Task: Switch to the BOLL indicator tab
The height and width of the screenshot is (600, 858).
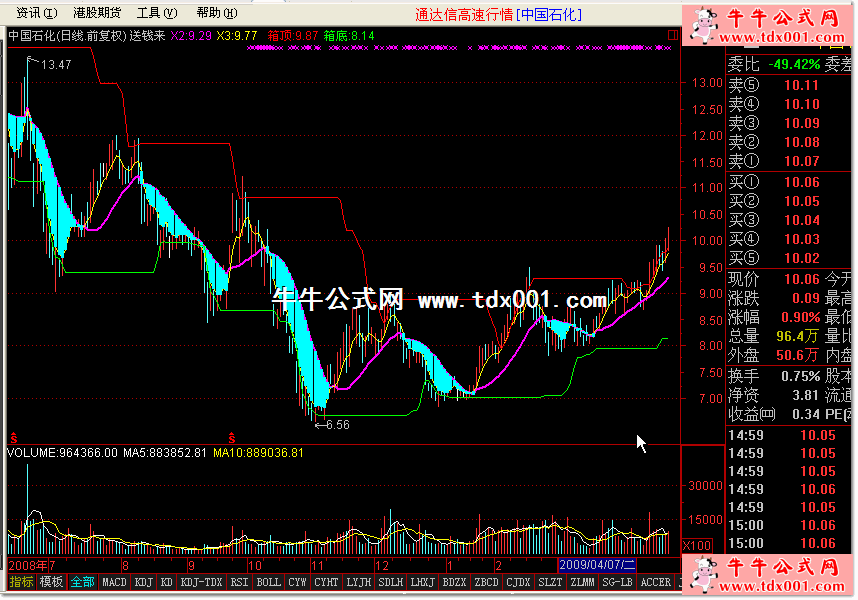Action: (x=268, y=582)
